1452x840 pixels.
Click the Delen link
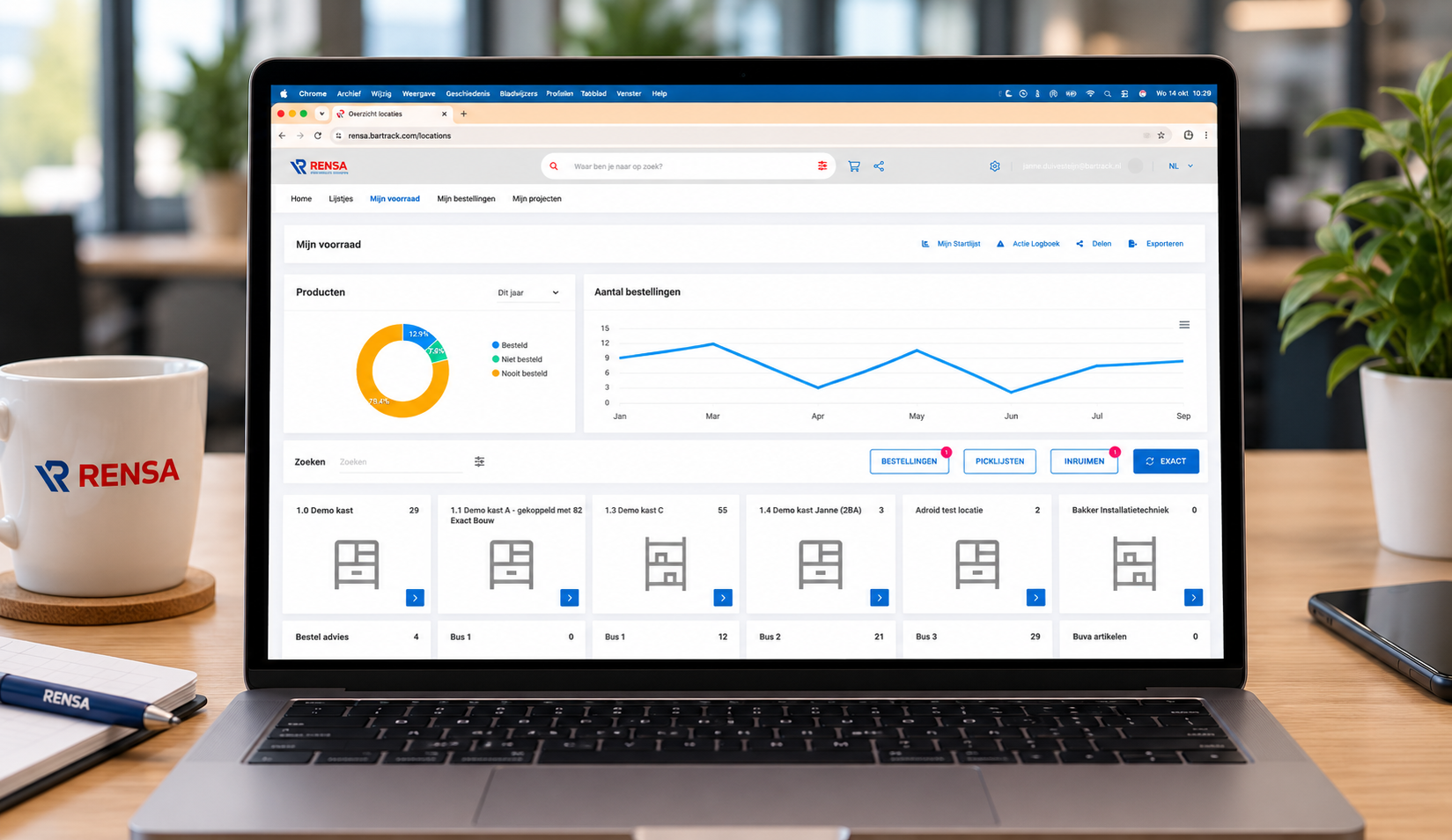[1094, 244]
